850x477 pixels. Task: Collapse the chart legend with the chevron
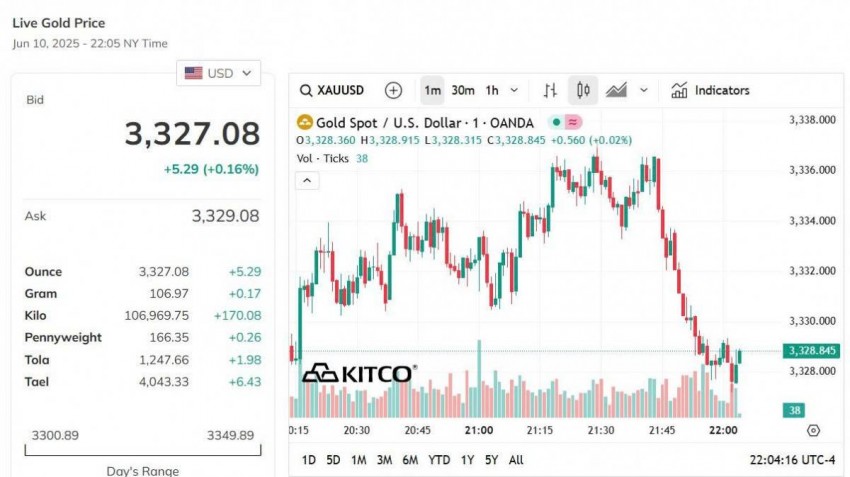click(308, 180)
